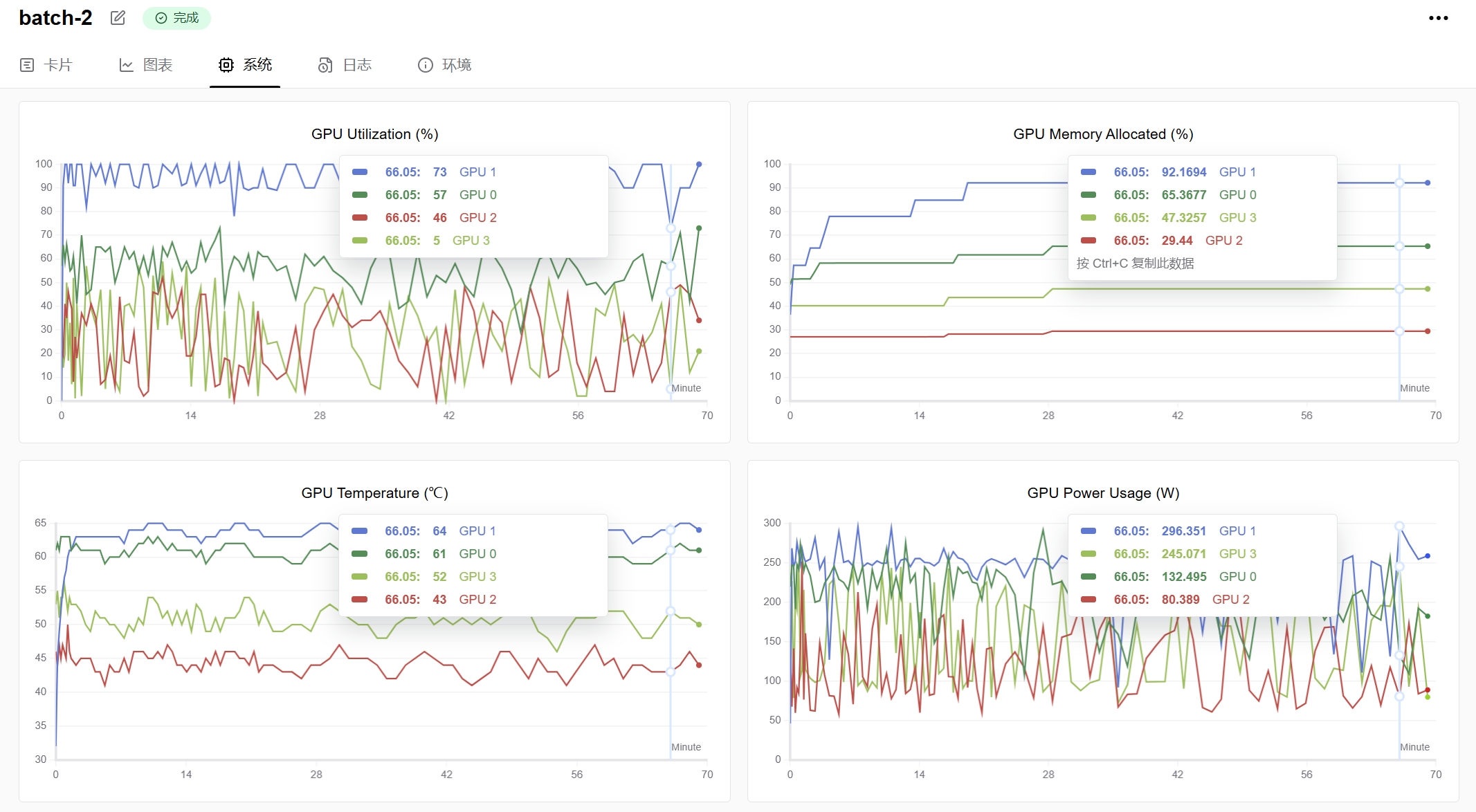Open the 日志 tab
The height and width of the screenshot is (812, 1476).
357,65
